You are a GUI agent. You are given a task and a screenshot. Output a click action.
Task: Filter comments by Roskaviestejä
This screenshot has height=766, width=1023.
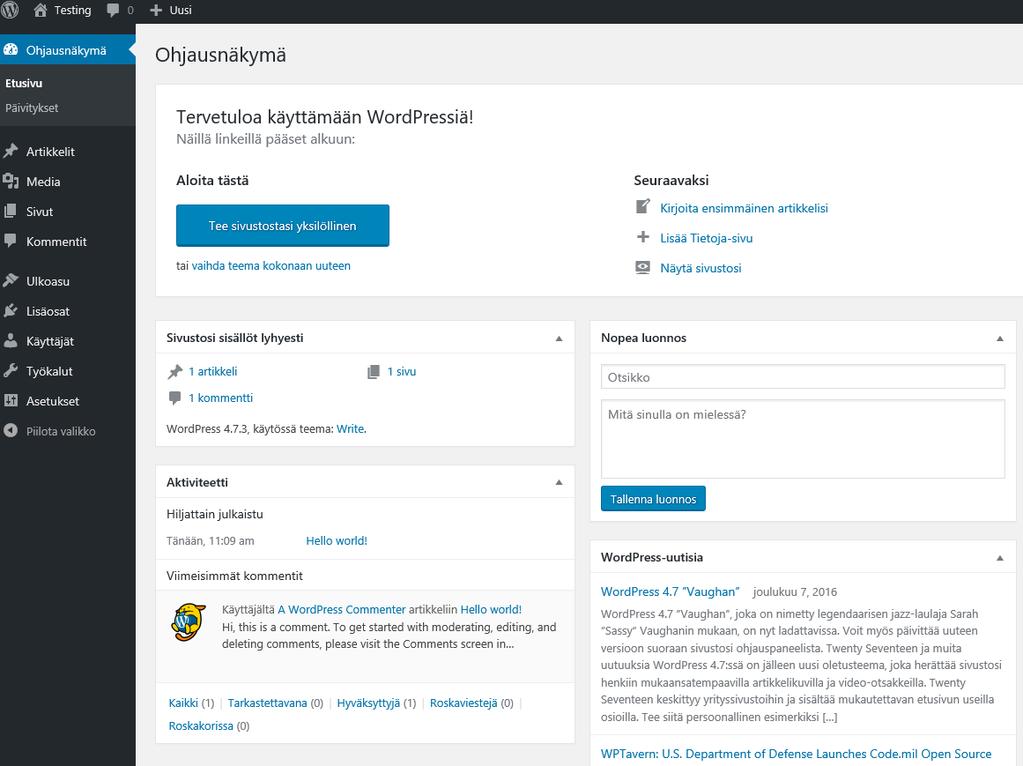463,703
